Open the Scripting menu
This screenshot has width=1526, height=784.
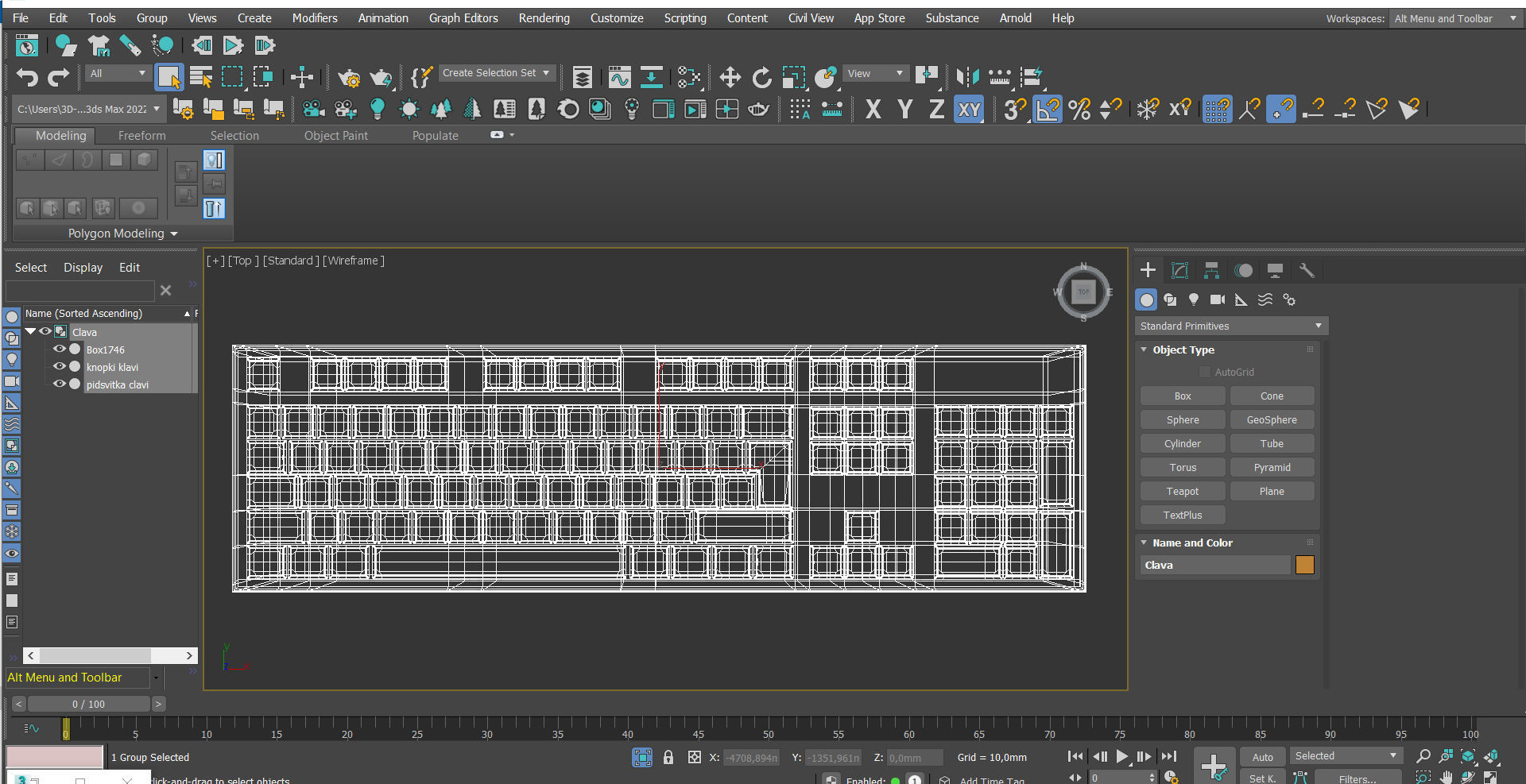click(x=685, y=17)
